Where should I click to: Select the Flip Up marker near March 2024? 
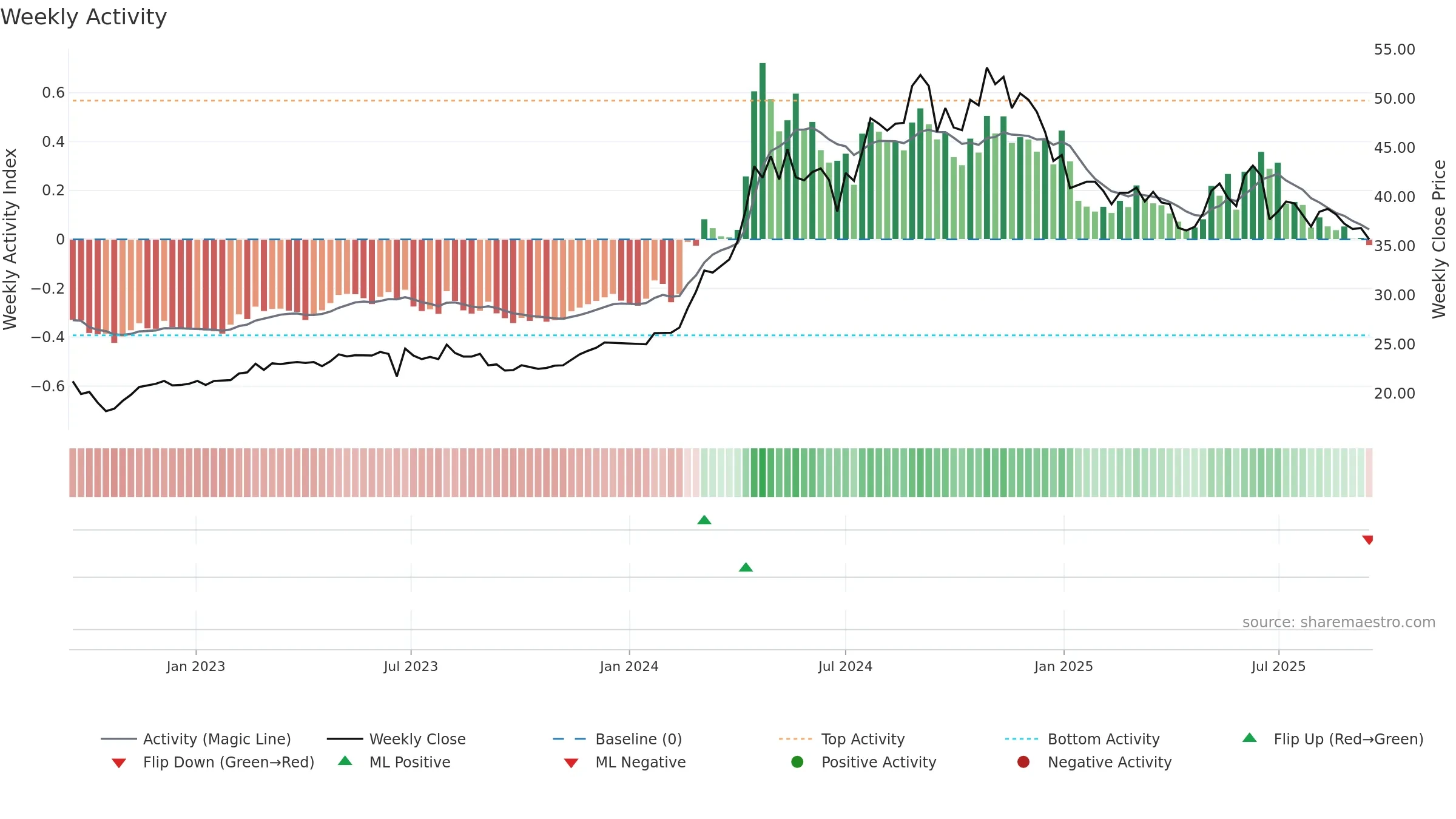[x=704, y=520]
